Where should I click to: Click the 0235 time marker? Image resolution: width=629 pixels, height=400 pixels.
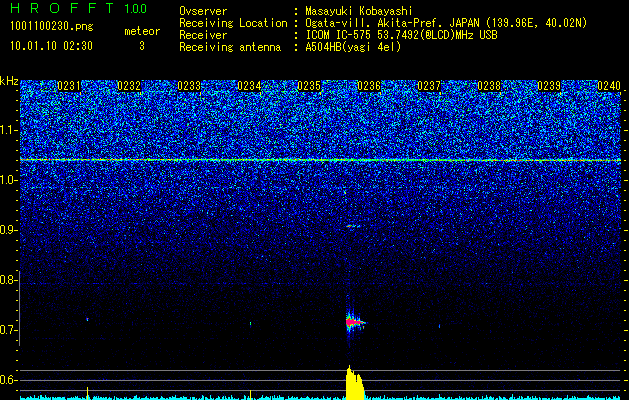309,86
